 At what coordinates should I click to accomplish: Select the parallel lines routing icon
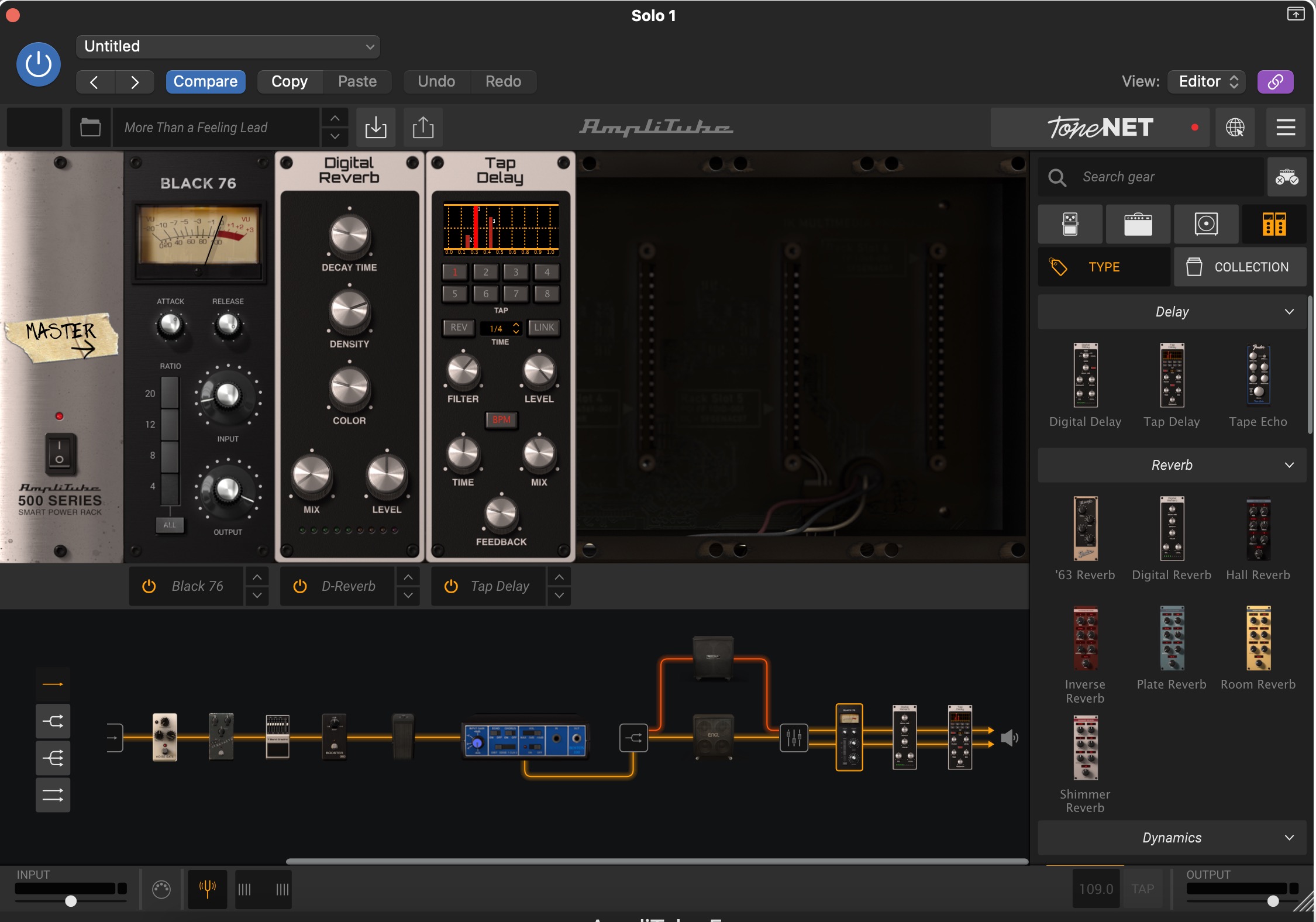(x=53, y=795)
